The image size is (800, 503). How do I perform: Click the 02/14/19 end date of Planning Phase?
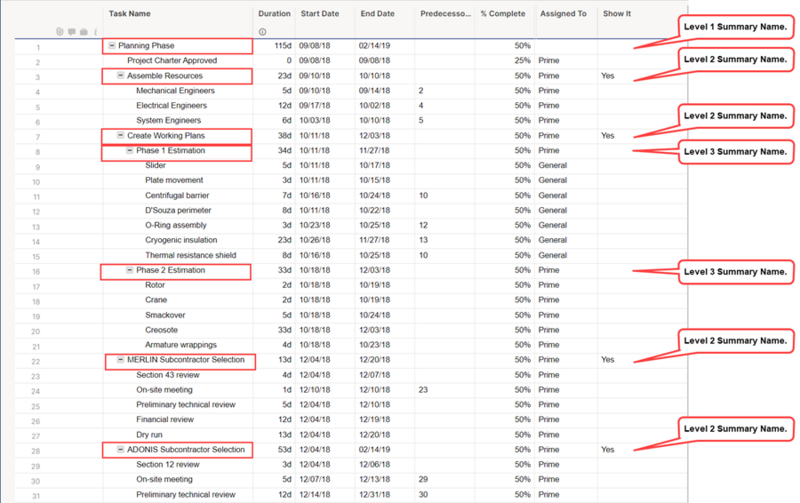click(x=374, y=45)
